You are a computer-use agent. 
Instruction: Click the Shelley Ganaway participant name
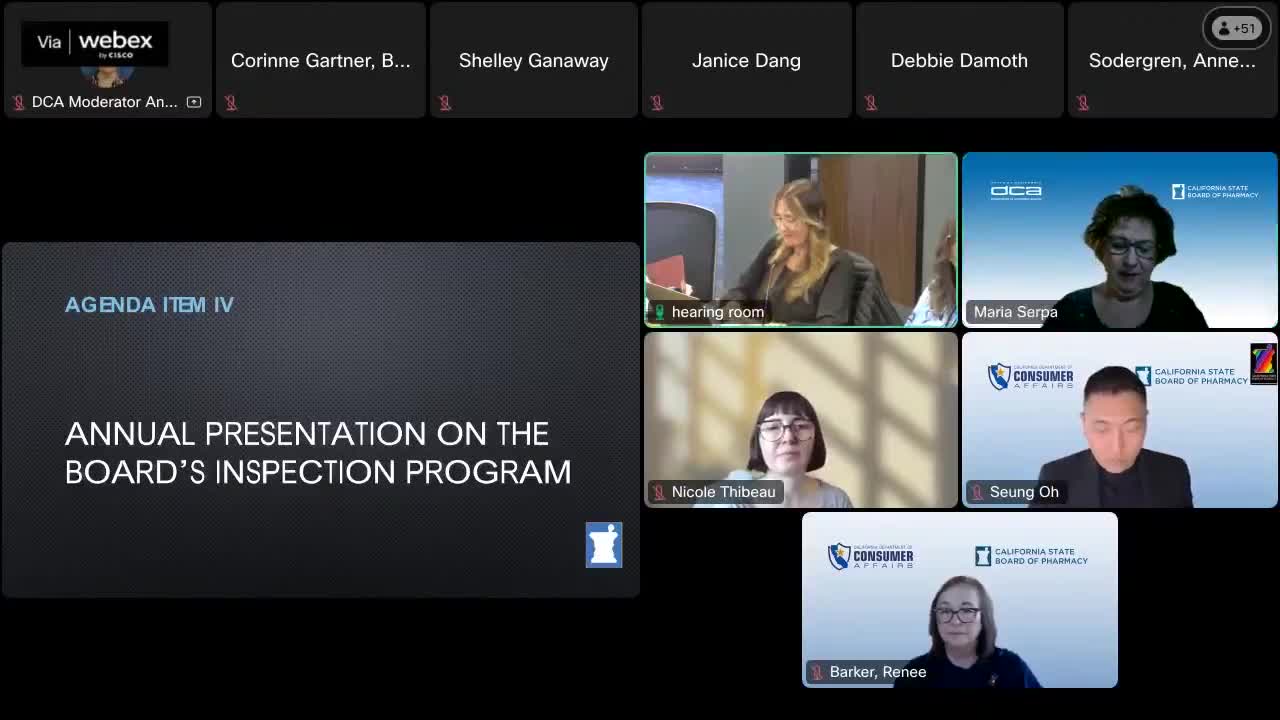(534, 60)
